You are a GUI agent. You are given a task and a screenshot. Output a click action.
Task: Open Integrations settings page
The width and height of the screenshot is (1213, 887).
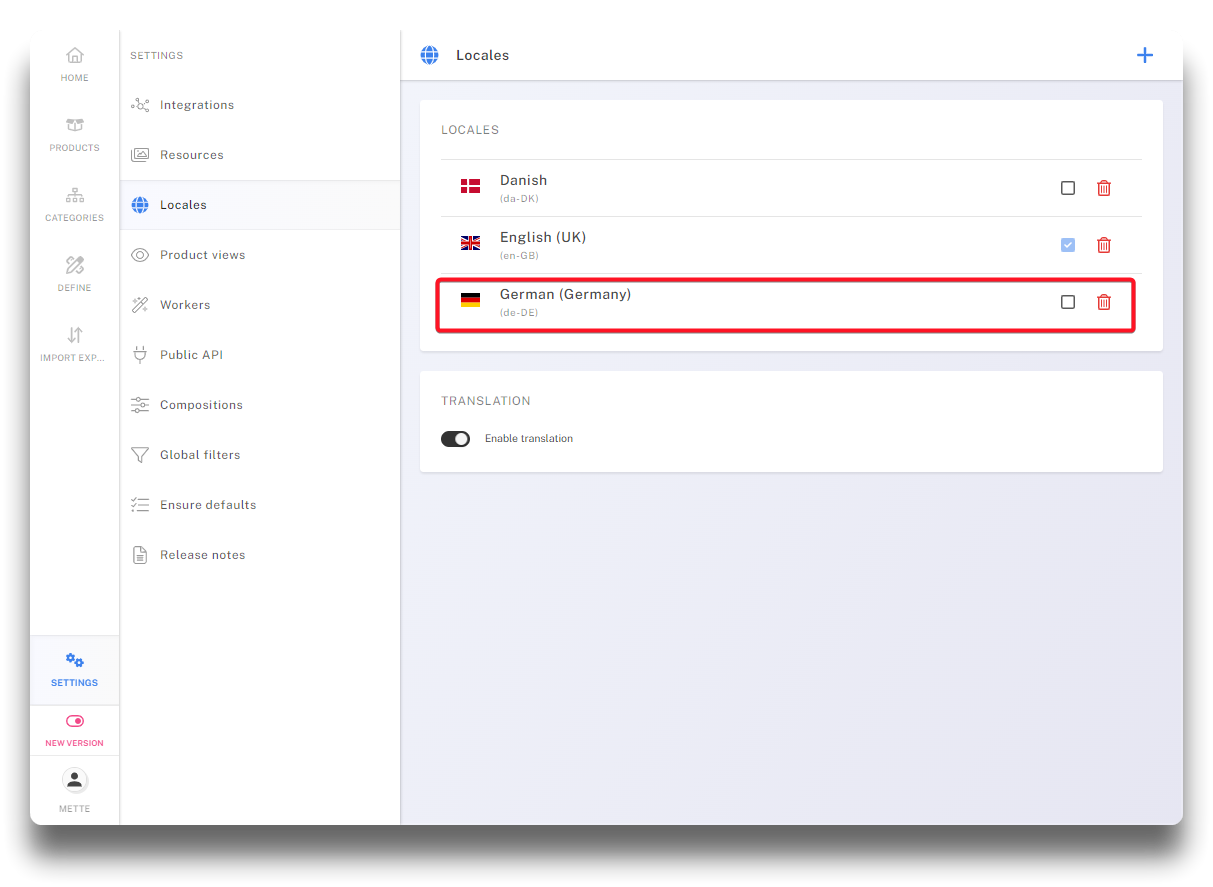[x=197, y=105]
